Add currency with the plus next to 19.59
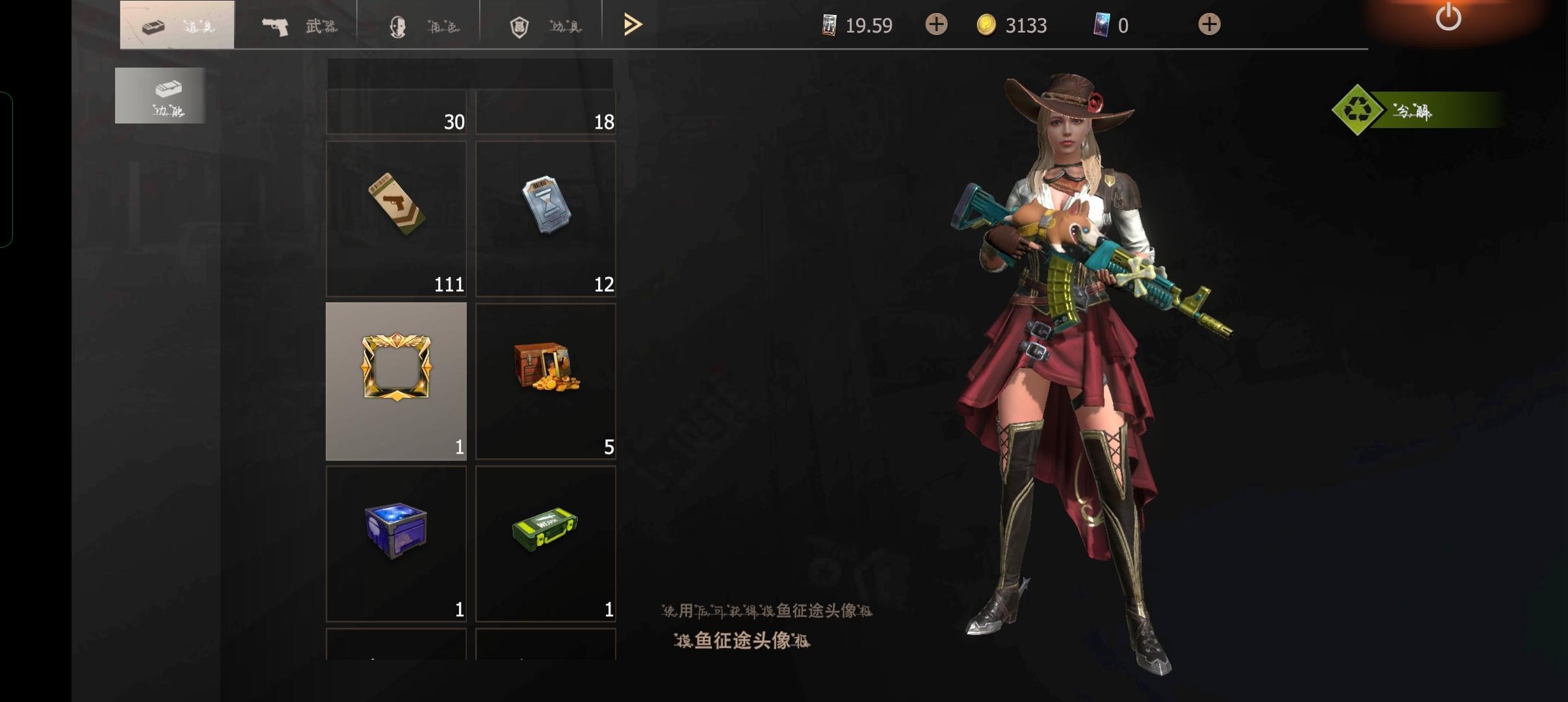Image resolution: width=1568 pixels, height=702 pixels. (x=936, y=25)
